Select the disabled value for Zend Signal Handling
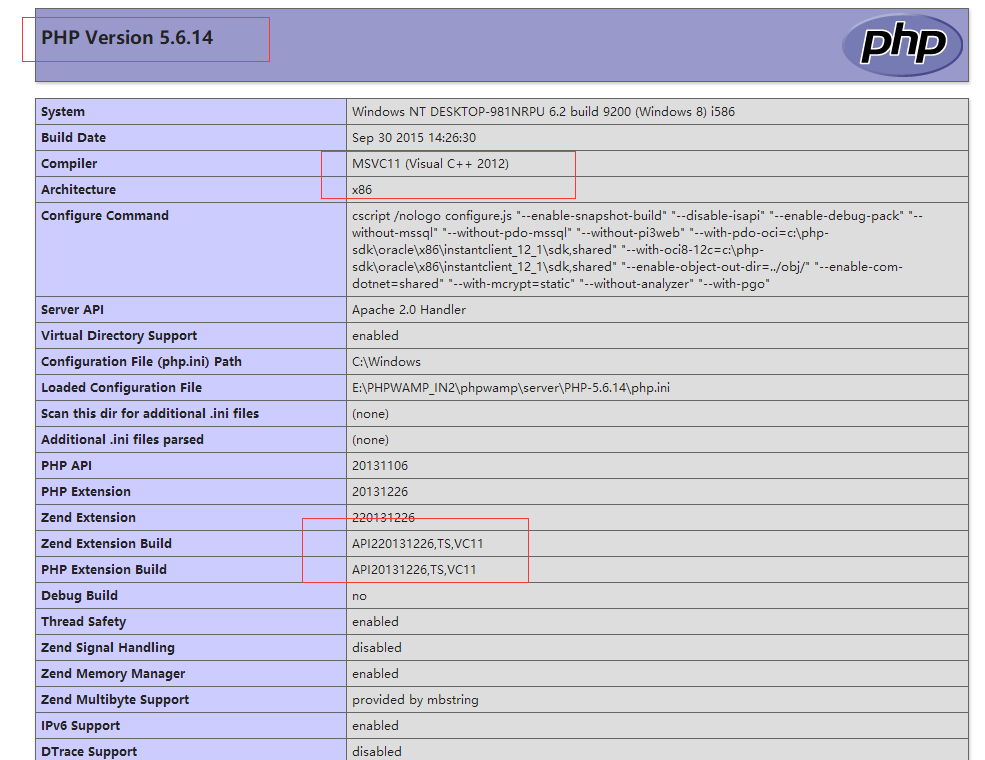This screenshot has width=985, height=760. (x=377, y=648)
